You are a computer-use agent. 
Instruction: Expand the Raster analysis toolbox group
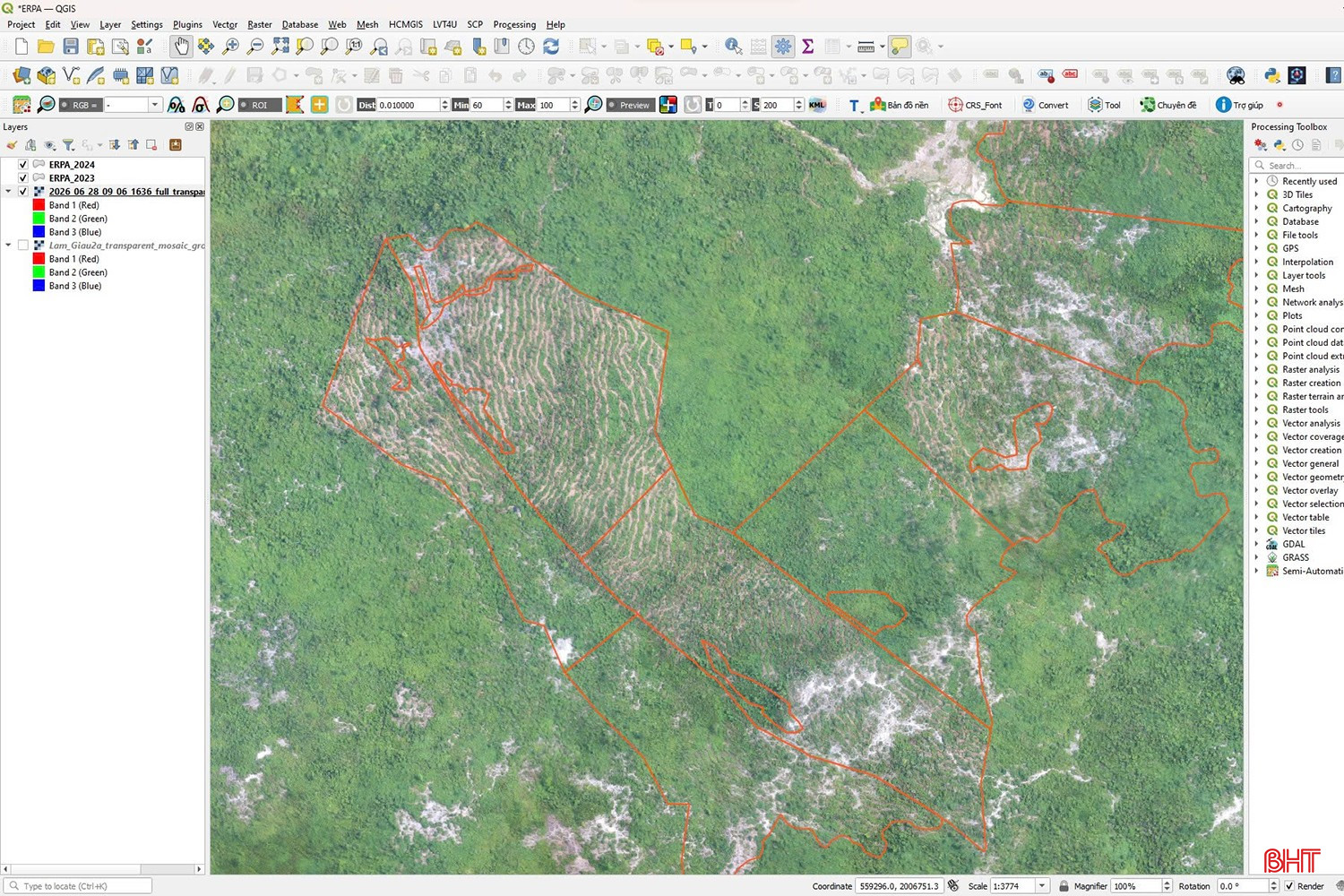[x=1256, y=369]
